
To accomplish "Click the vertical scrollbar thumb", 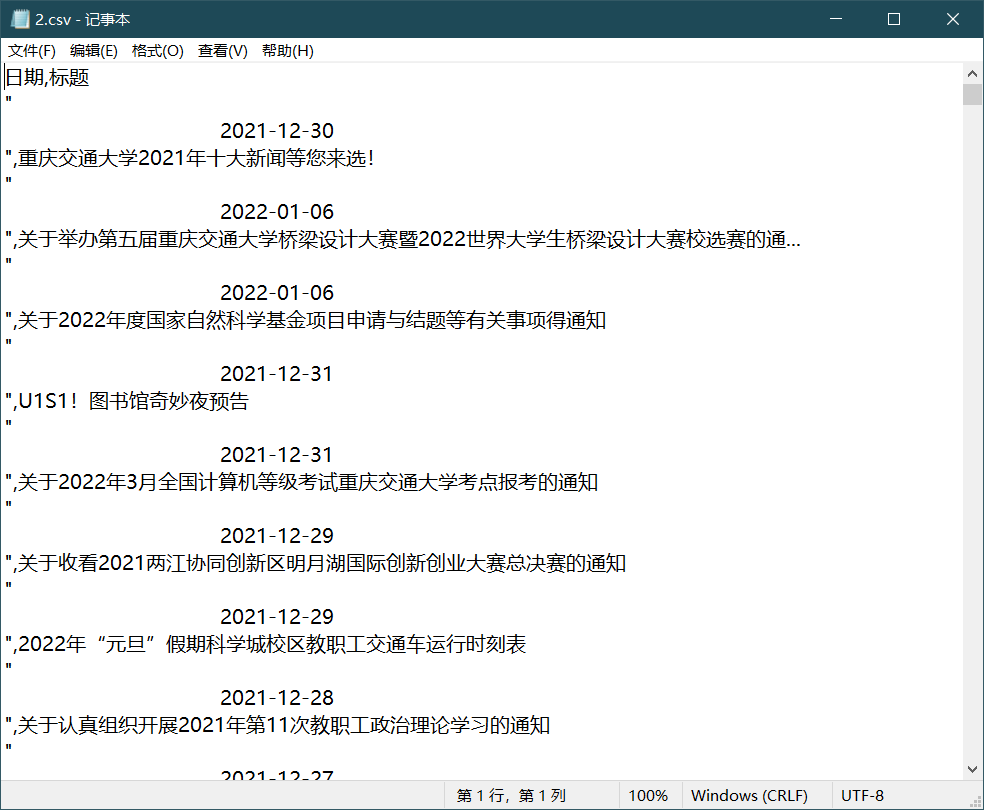I will point(972,94).
